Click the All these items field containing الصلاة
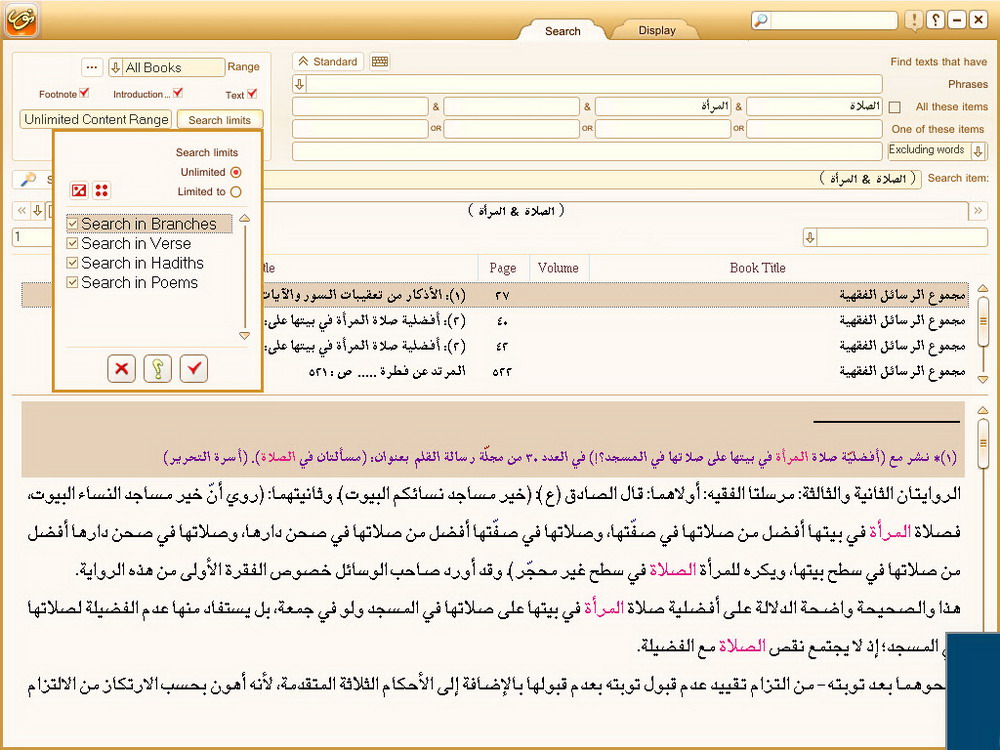This screenshot has width=1000, height=750. coord(814,107)
